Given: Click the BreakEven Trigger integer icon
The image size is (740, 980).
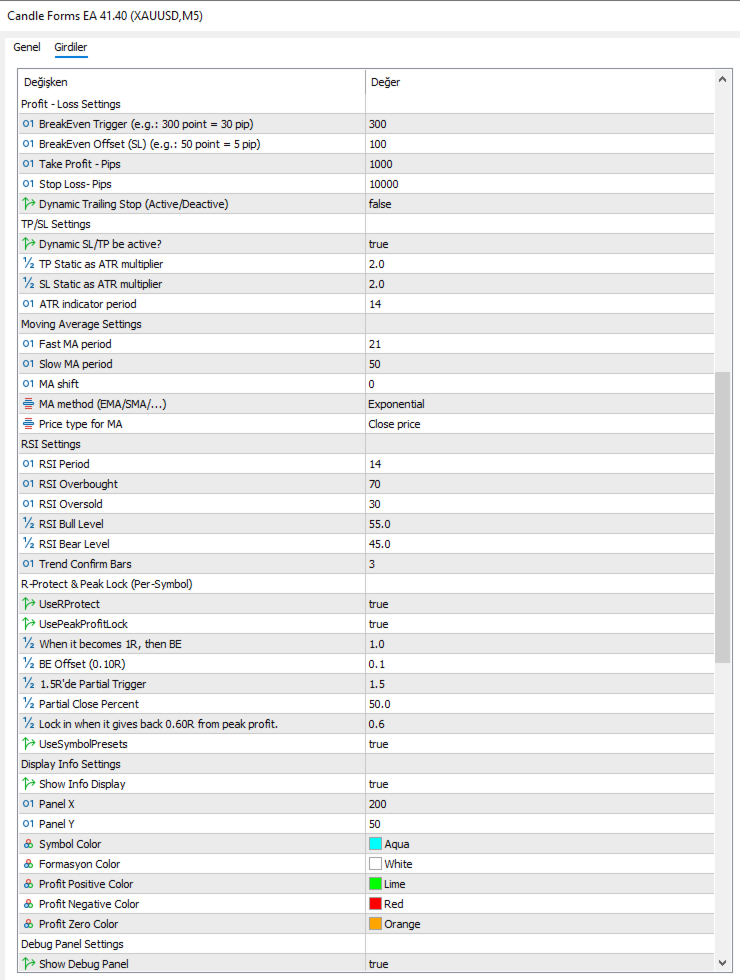Looking at the screenshot, I should click(28, 124).
